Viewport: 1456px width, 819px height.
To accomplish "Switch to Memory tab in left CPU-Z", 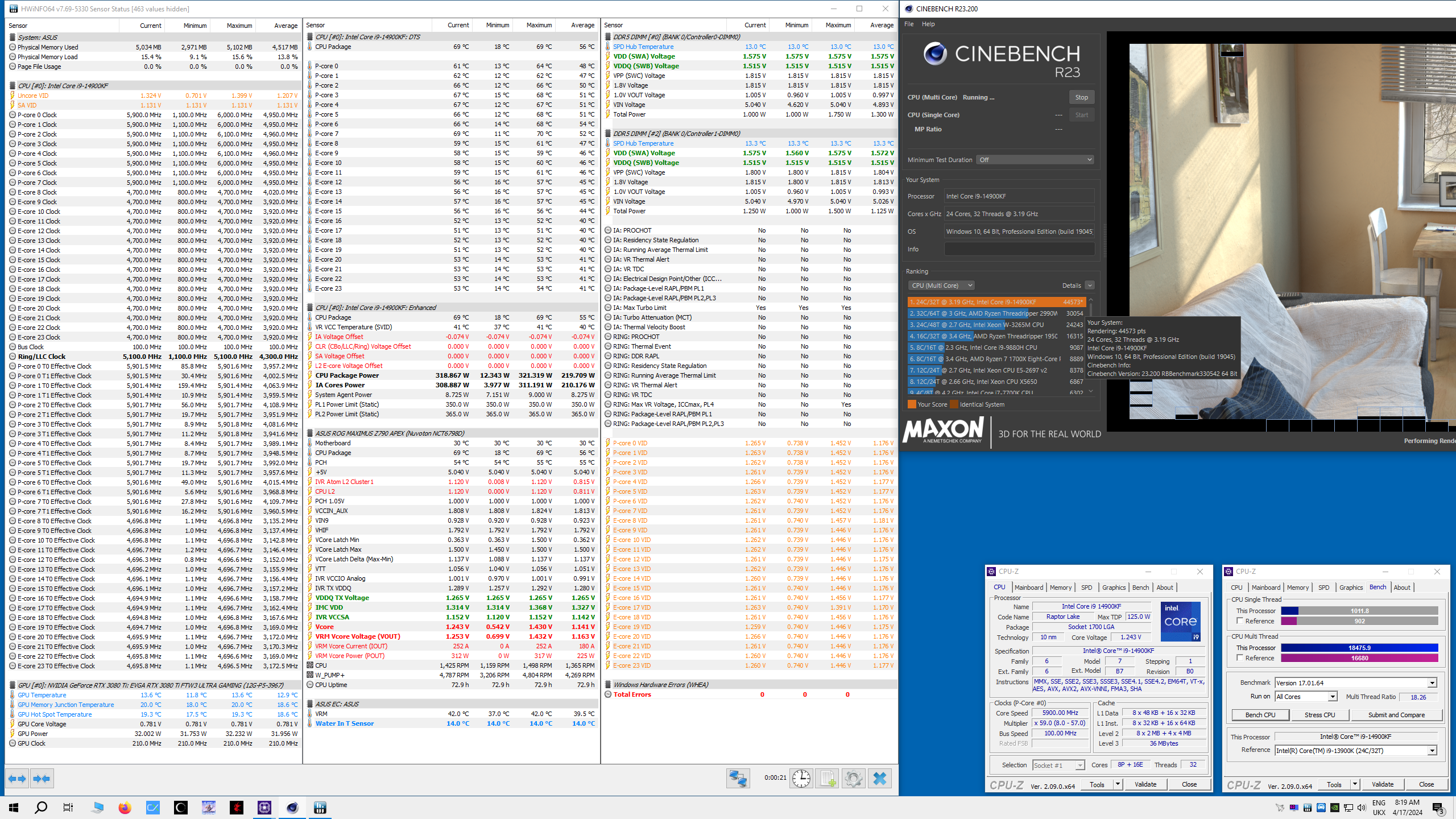I will pyautogui.click(x=1061, y=588).
